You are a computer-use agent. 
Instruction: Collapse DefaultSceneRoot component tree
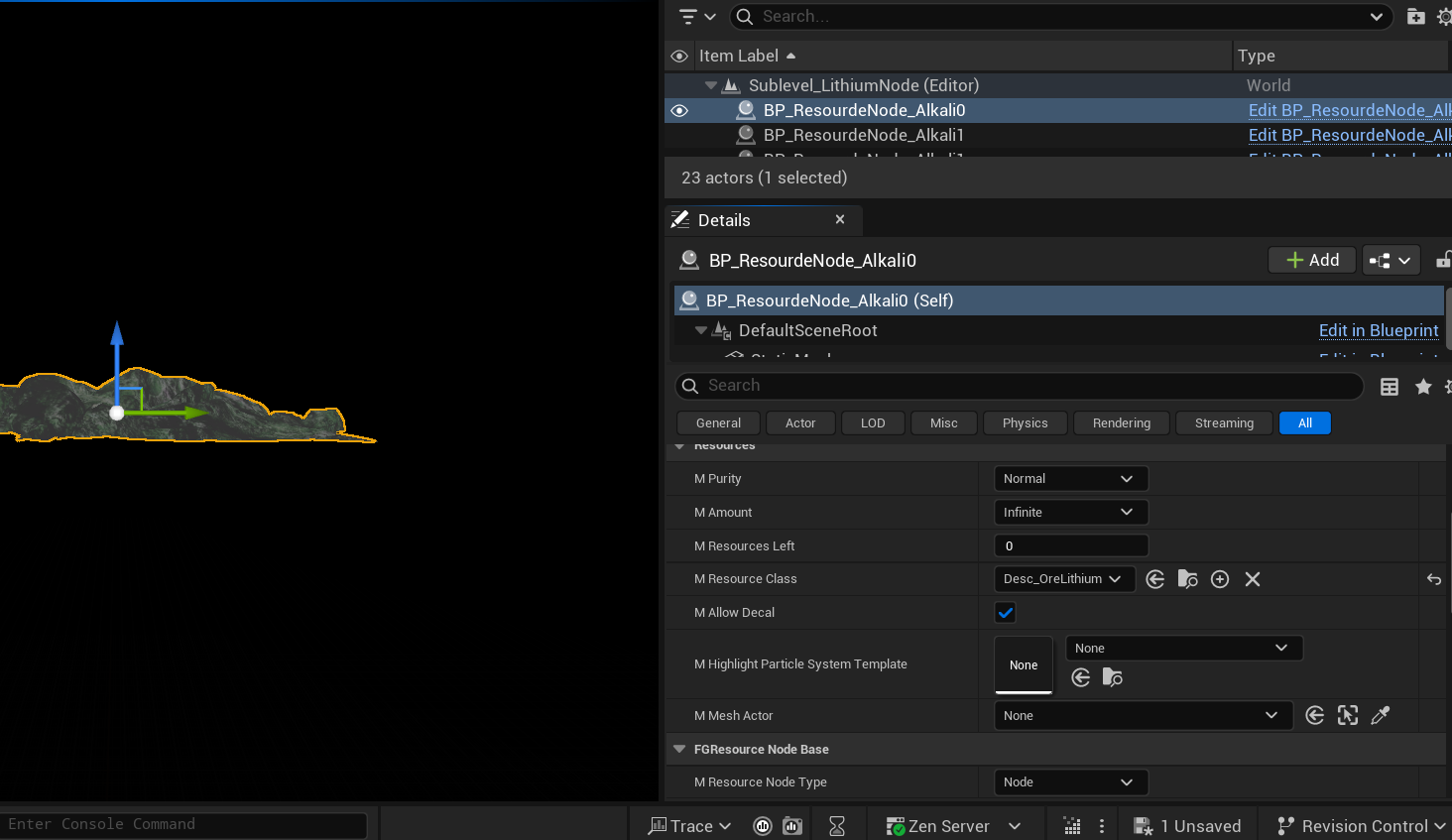(x=701, y=330)
